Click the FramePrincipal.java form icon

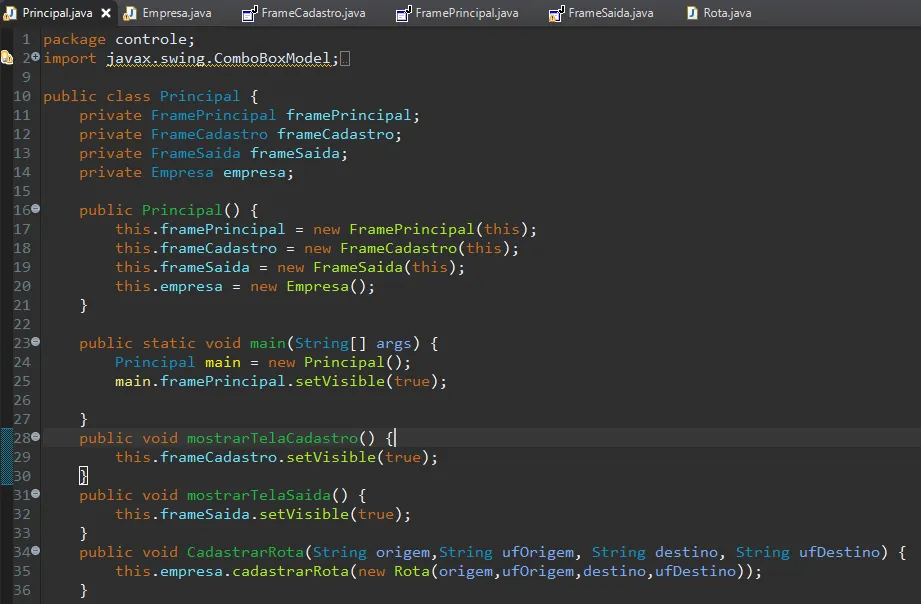click(404, 13)
